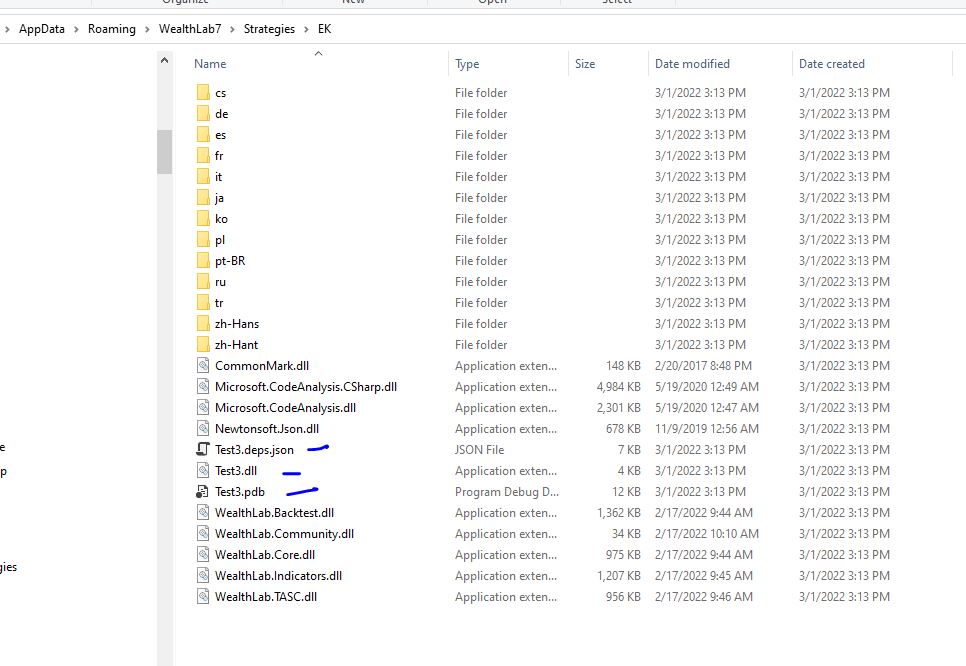Screen dimensions: 966x666
Task: Click the Newtonsoft.Json.dll file icon
Action: pos(203,428)
